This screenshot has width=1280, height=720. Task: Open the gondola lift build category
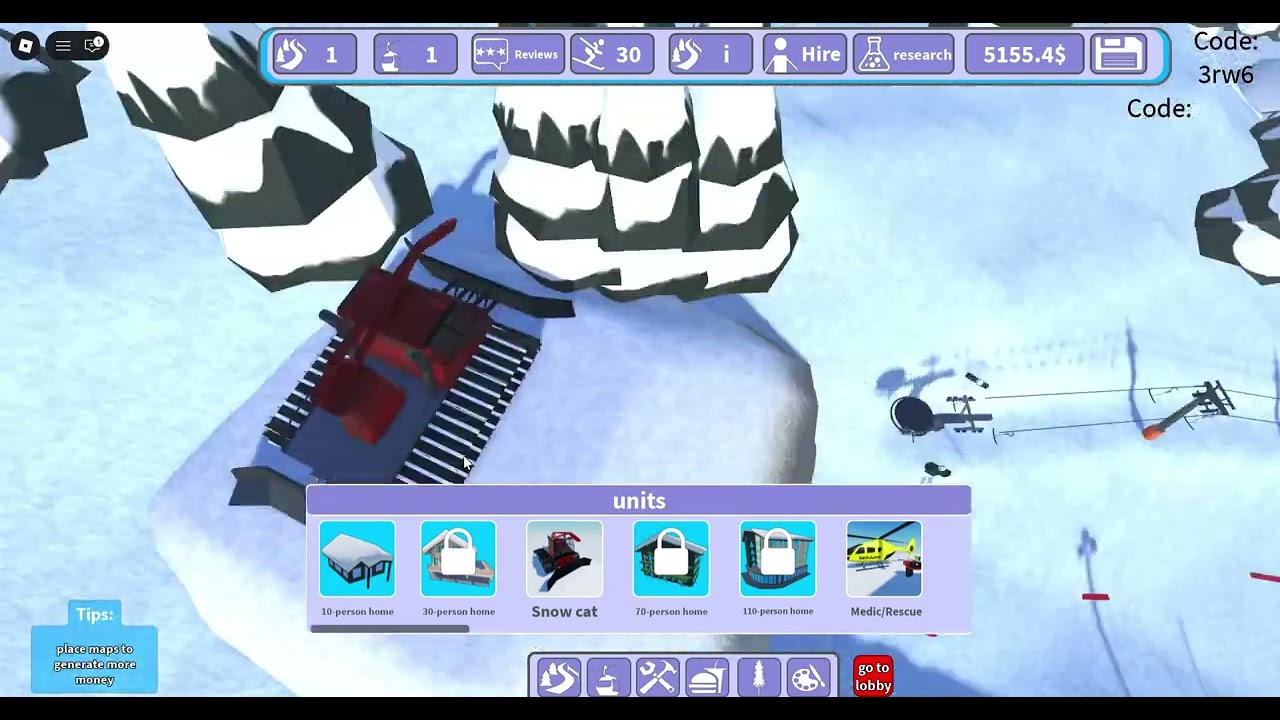click(x=608, y=679)
